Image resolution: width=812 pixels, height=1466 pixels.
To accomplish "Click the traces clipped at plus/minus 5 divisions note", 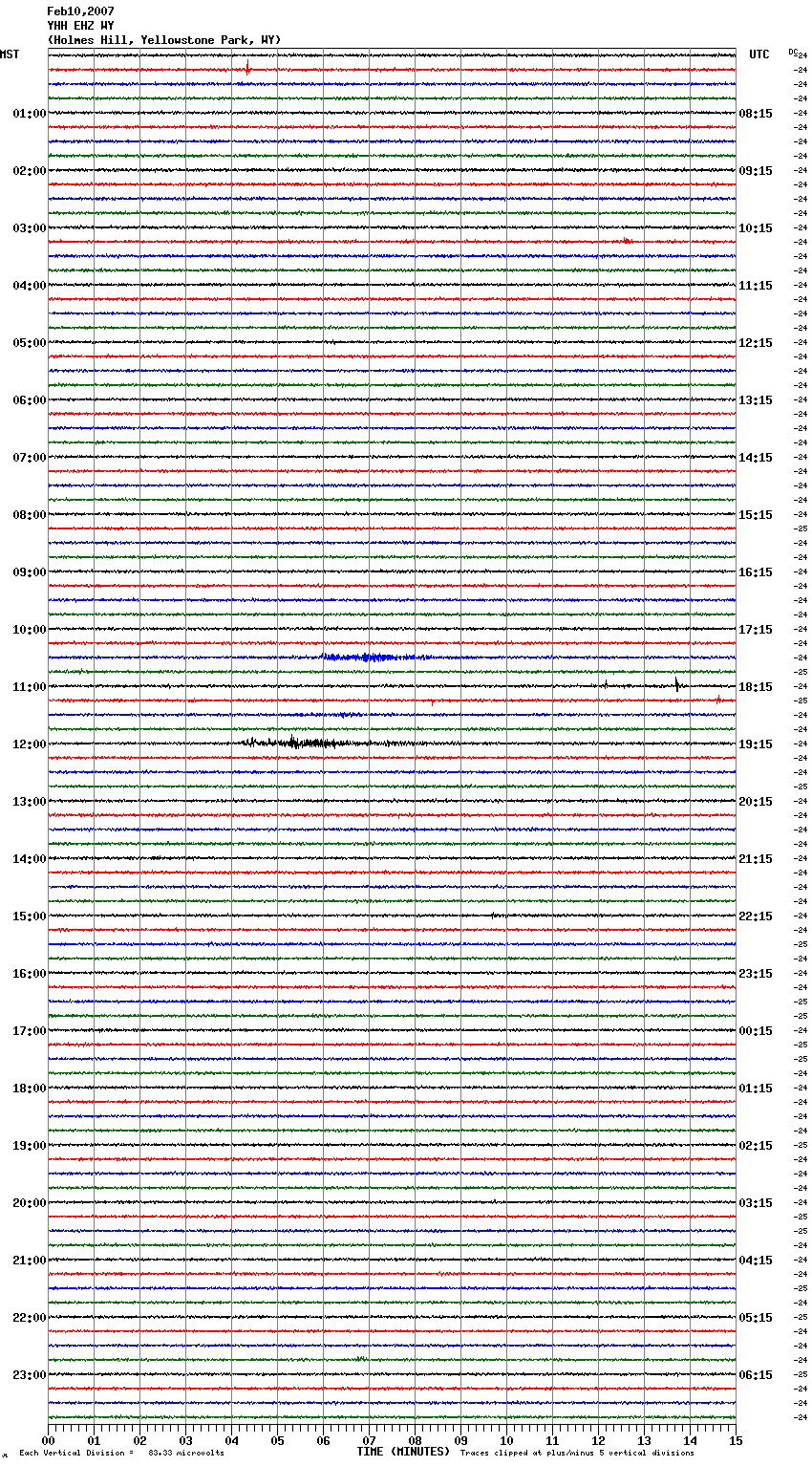I will coord(577,1453).
